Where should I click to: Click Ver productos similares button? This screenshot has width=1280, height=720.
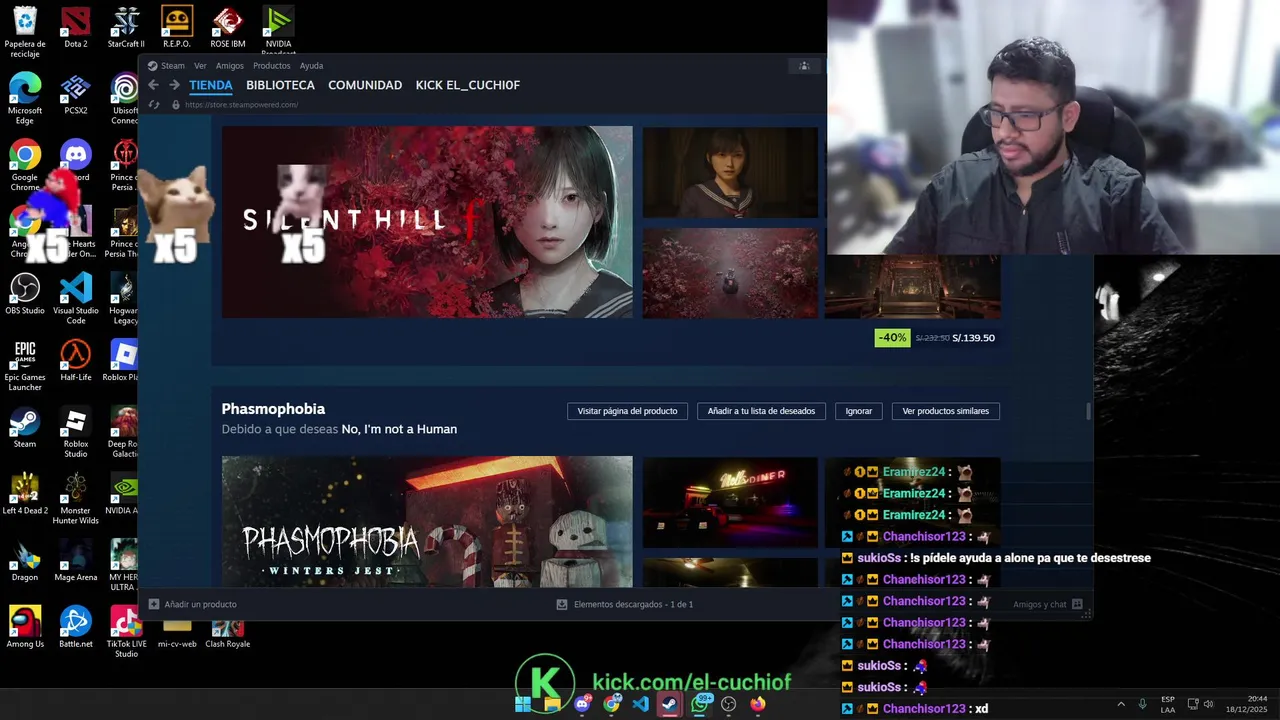pyautogui.click(x=945, y=411)
